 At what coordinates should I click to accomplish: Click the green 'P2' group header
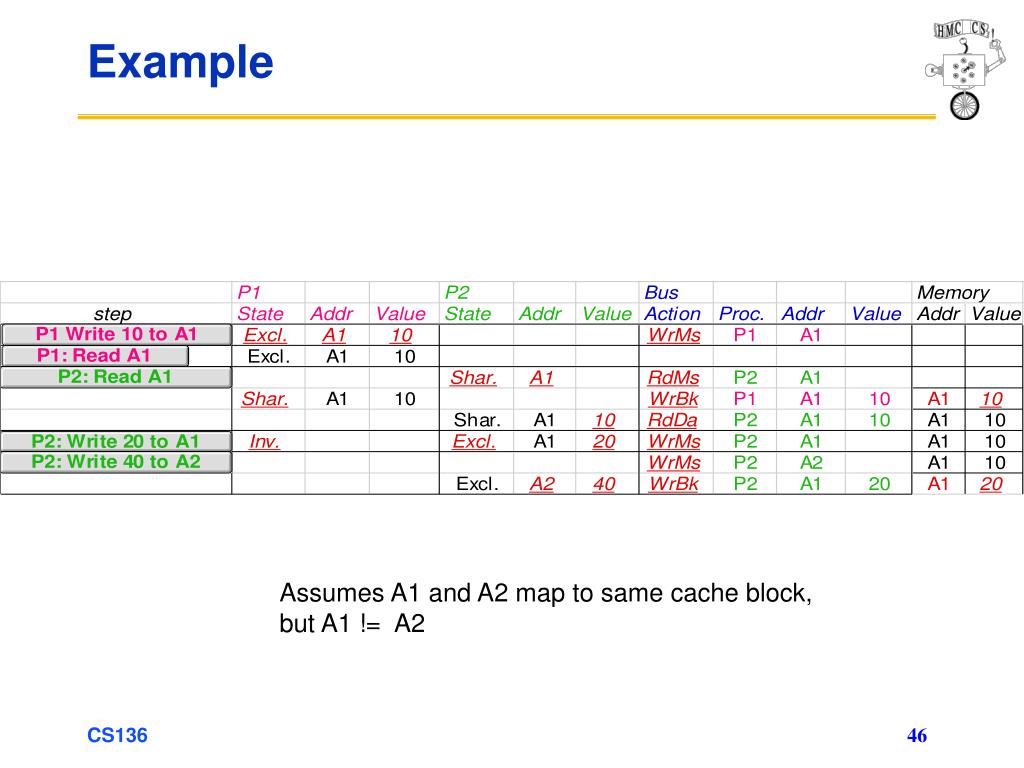tap(456, 292)
